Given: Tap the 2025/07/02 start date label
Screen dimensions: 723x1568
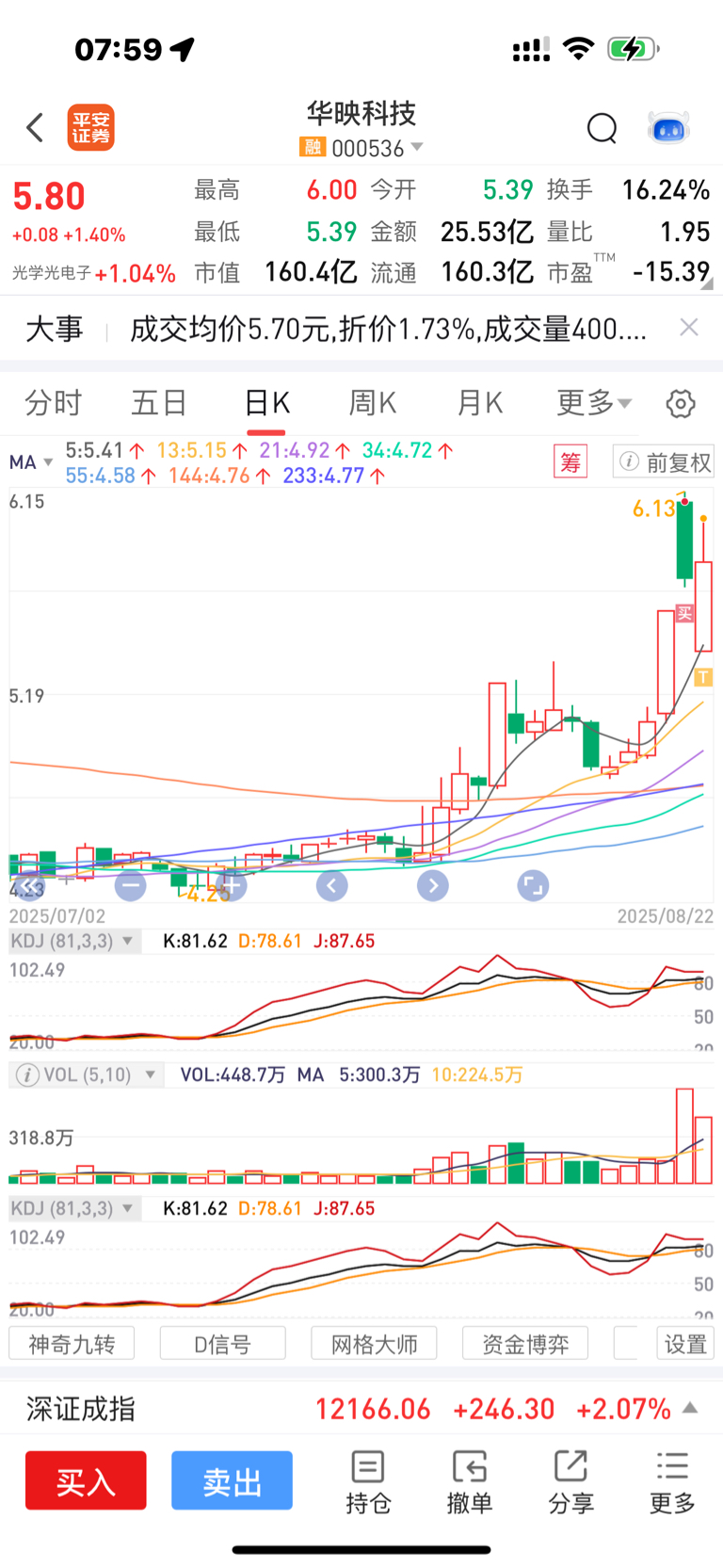Looking at the screenshot, I should click(x=57, y=916).
